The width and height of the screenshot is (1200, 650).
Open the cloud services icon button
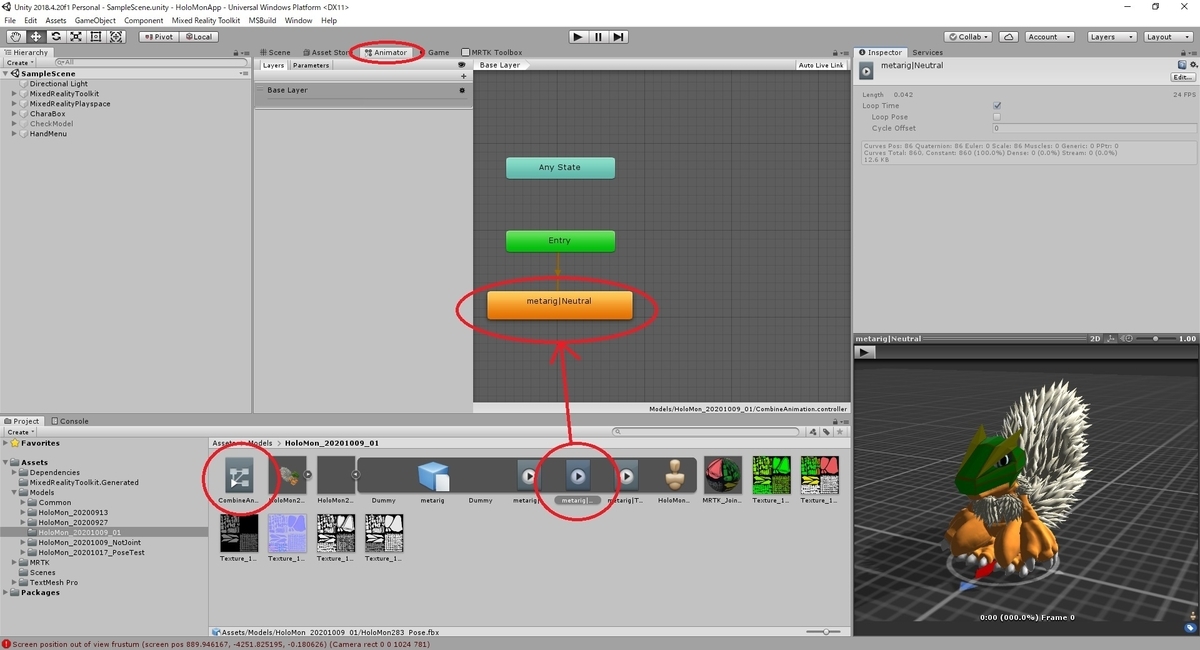tap(1008, 37)
